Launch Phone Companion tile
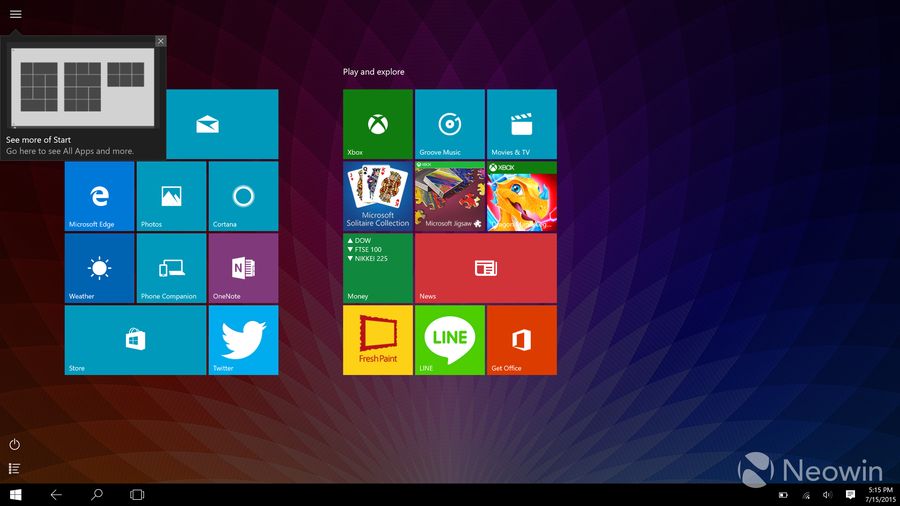This screenshot has width=900, height=506. pyautogui.click(x=171, y=268)
